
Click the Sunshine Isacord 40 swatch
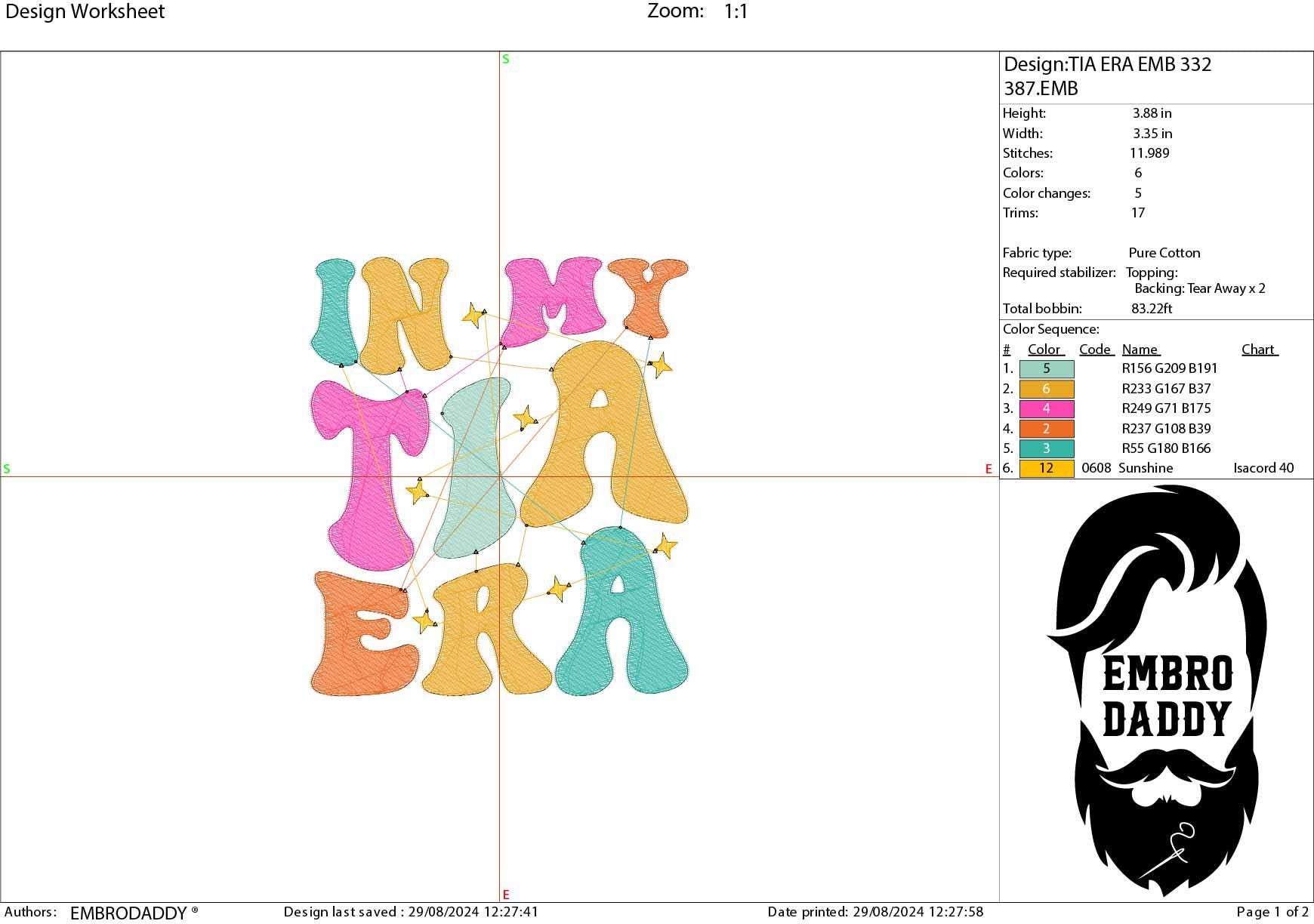(1046, 468)
